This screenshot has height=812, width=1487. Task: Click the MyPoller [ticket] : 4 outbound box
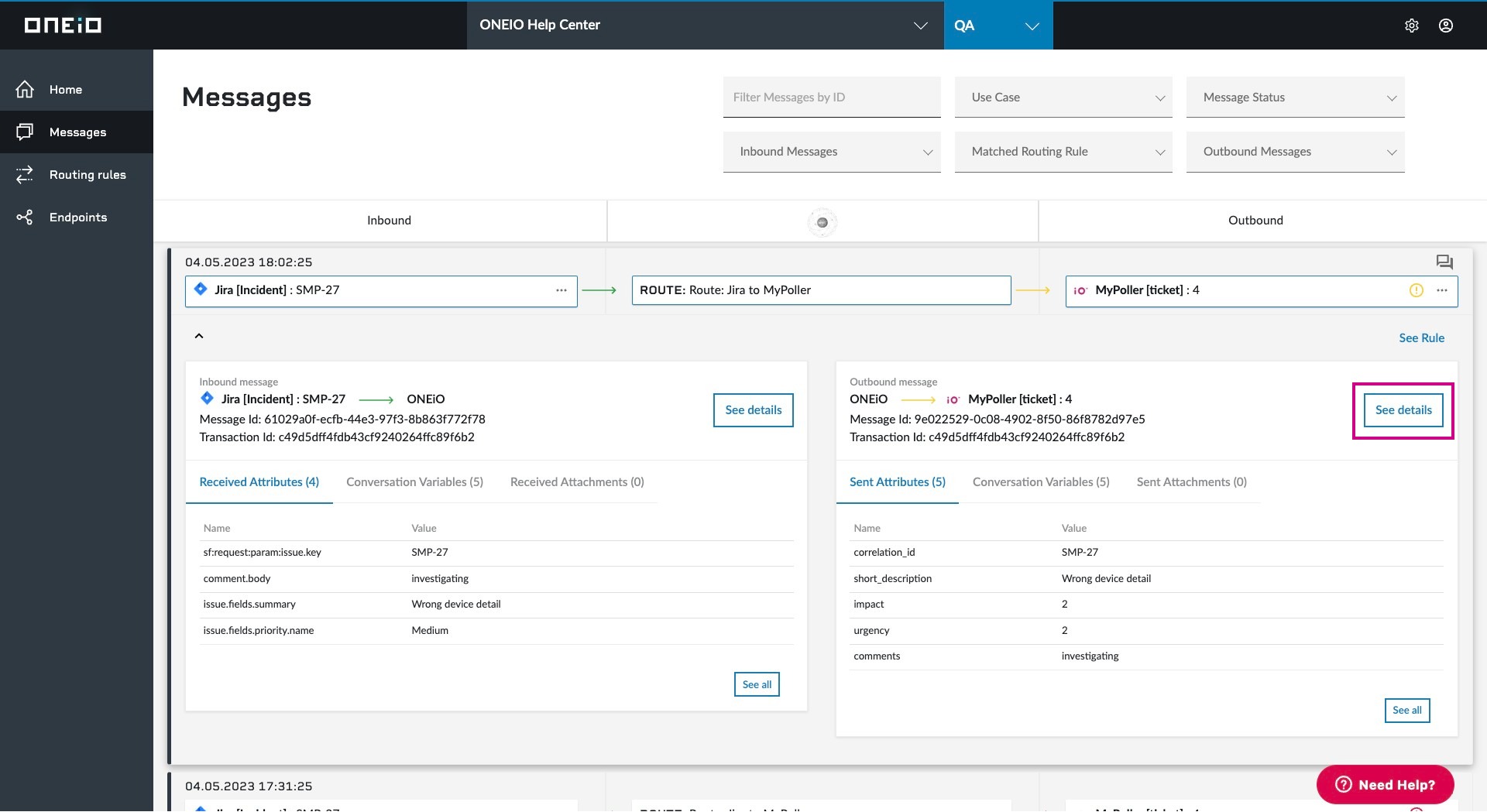coord(1262,291)
